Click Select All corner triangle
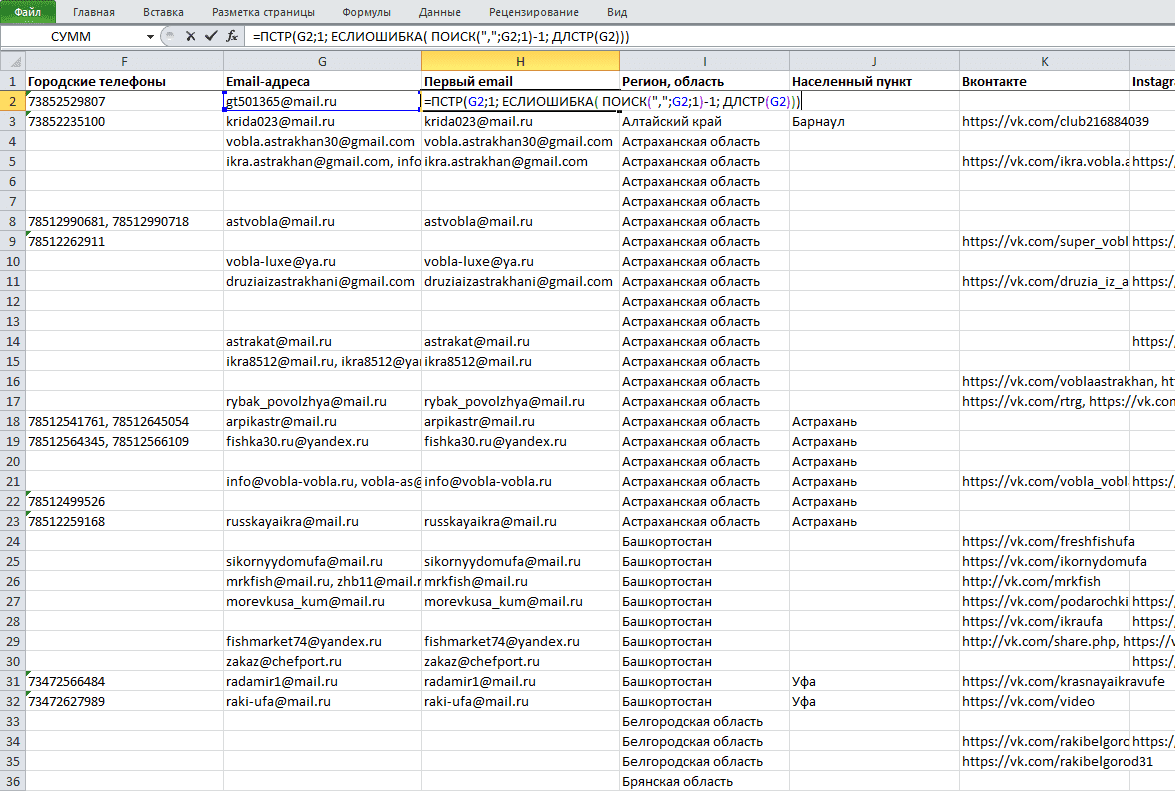This screenshot has width=1175, height=791. tap(13, 61)
